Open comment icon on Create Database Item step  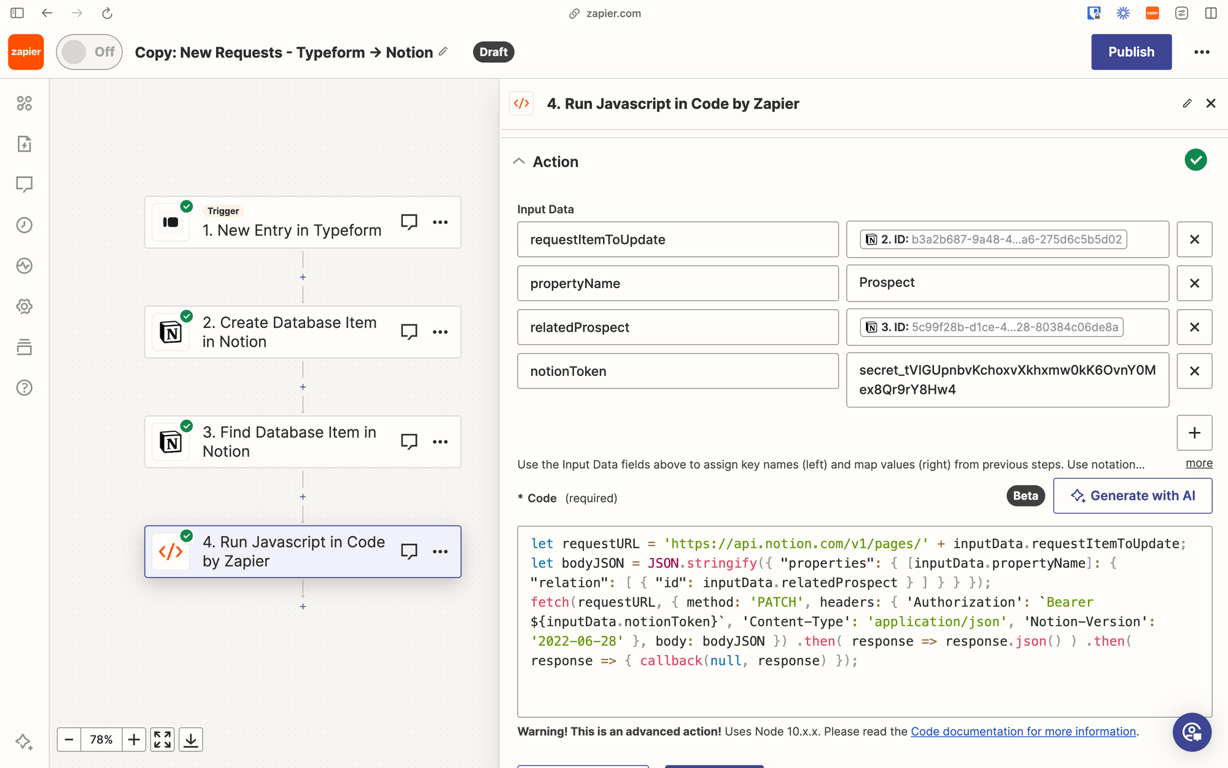point(409,332)
